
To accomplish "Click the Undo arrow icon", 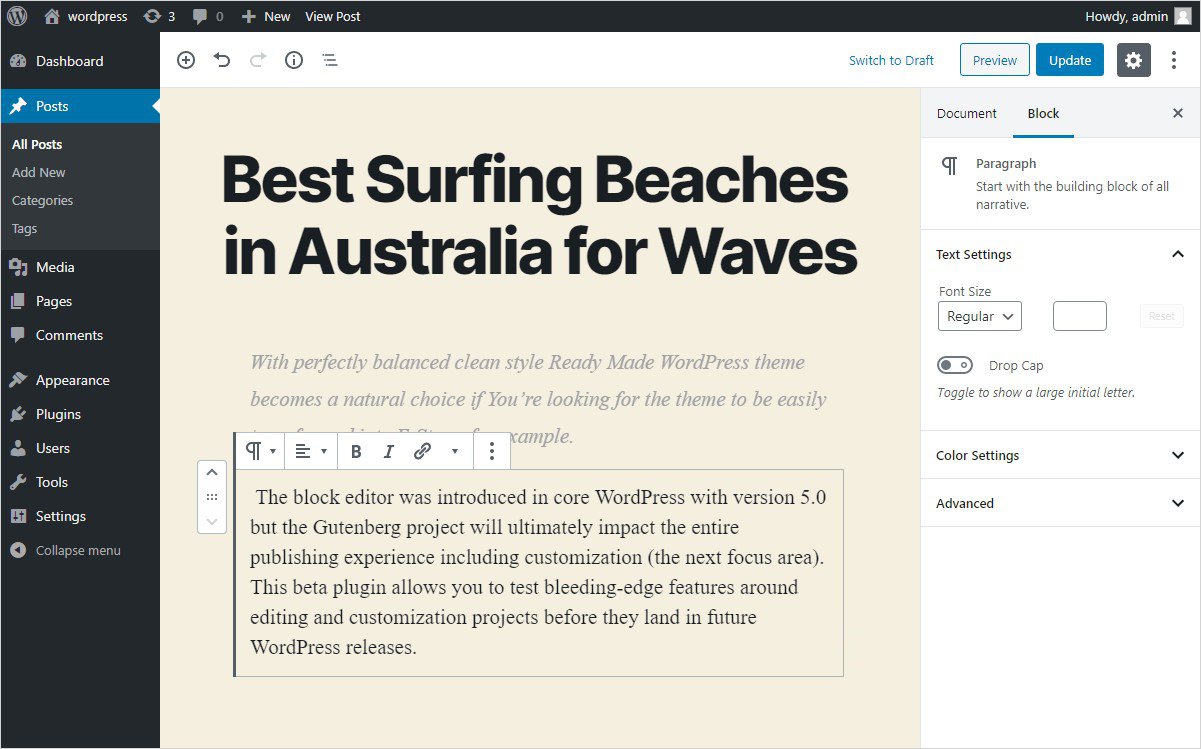I will [x=222, y=60].
